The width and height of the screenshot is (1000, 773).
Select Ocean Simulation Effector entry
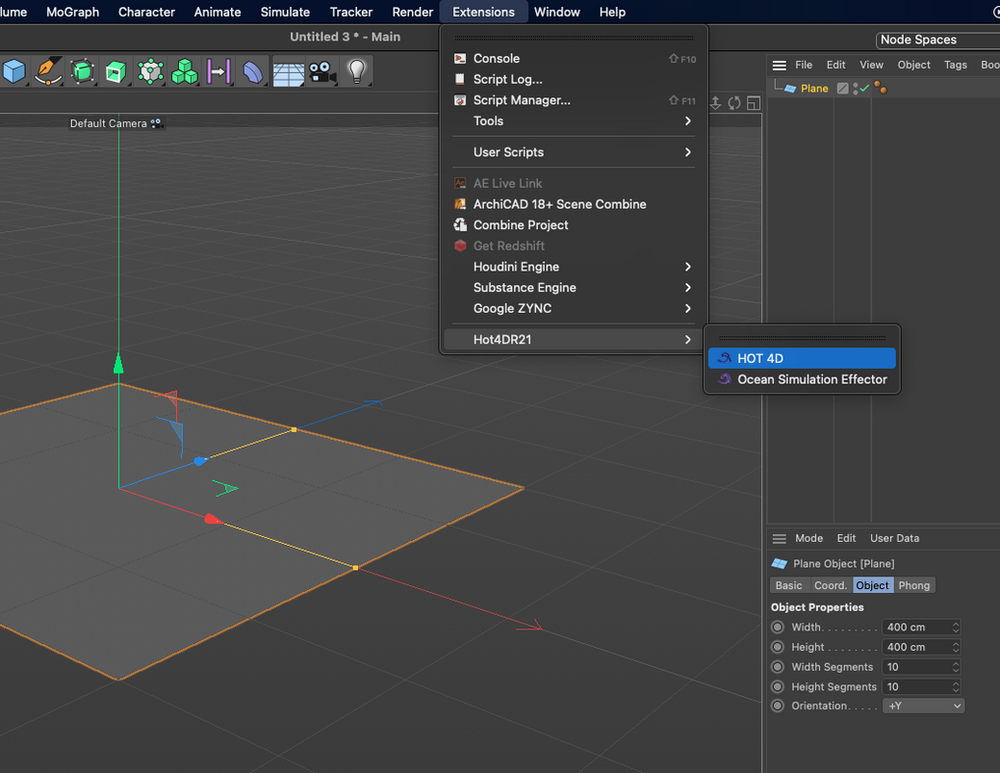(811, 379)
